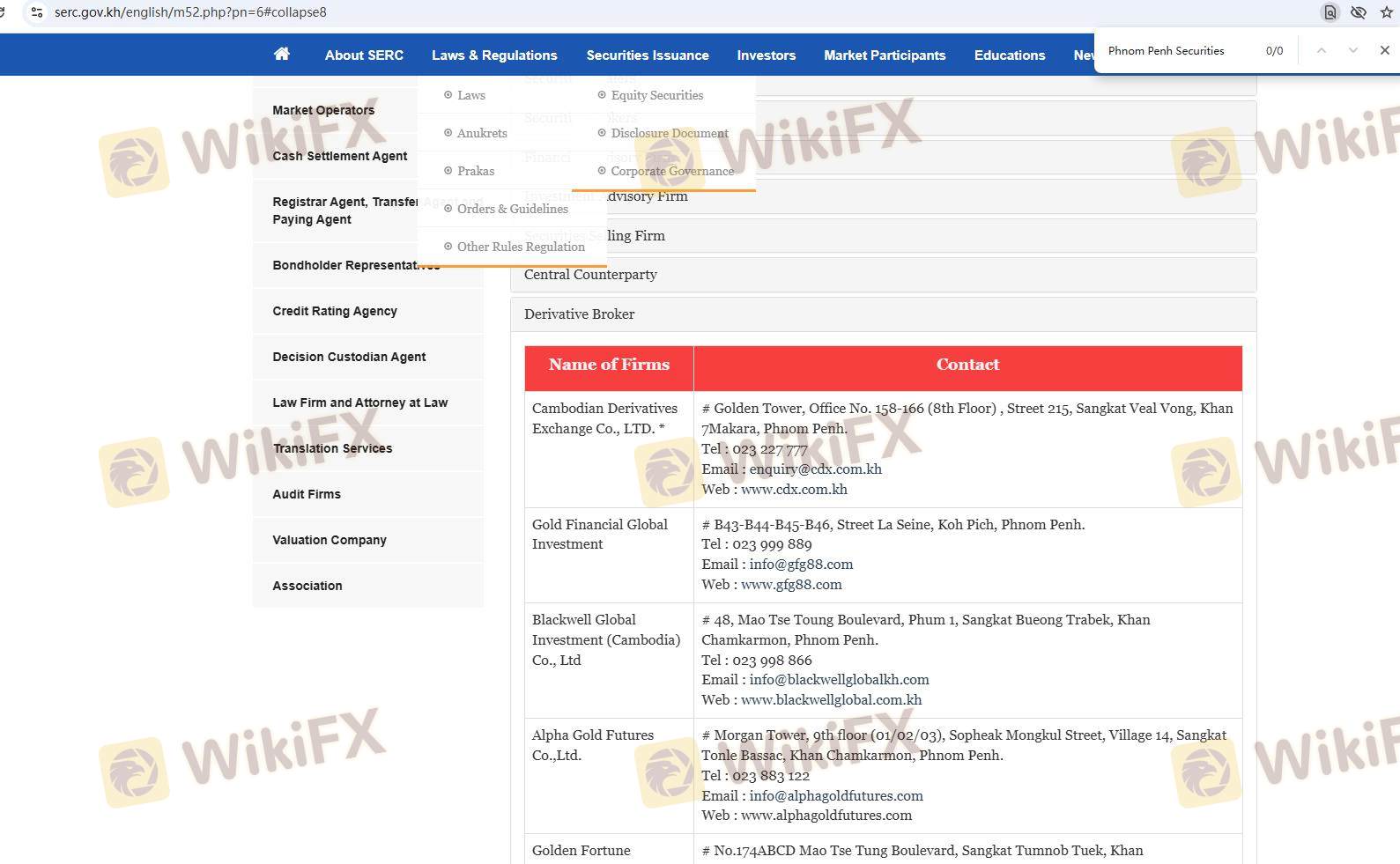
Task: Go to next find result arrow
Action: 1352,51
